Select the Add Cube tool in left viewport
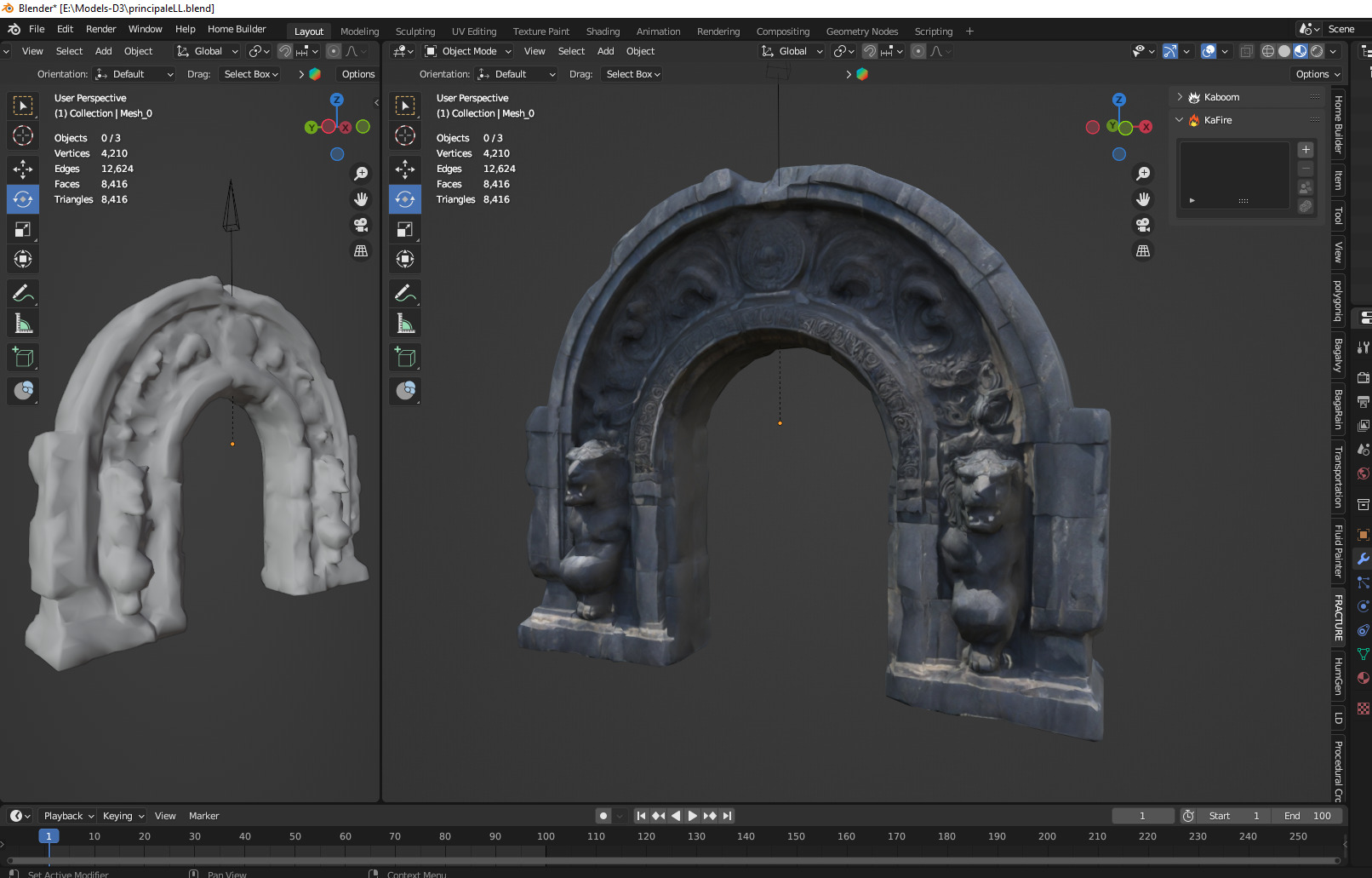Viewport: 1372px width, 878px height. pyautogui.click(x=23, y=358)
